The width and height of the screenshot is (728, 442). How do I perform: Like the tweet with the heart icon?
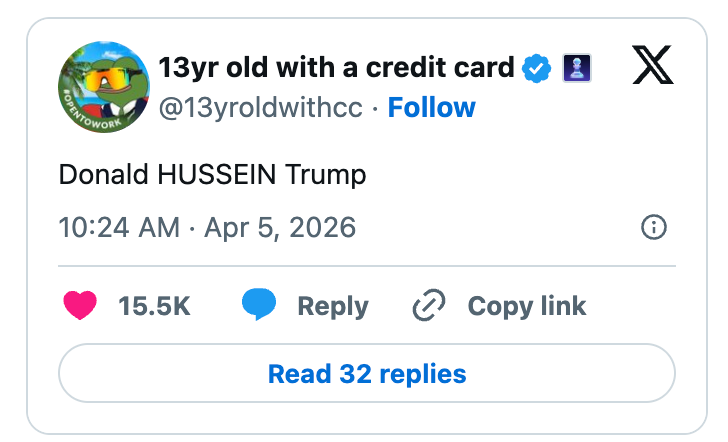[x=80, y=306]
